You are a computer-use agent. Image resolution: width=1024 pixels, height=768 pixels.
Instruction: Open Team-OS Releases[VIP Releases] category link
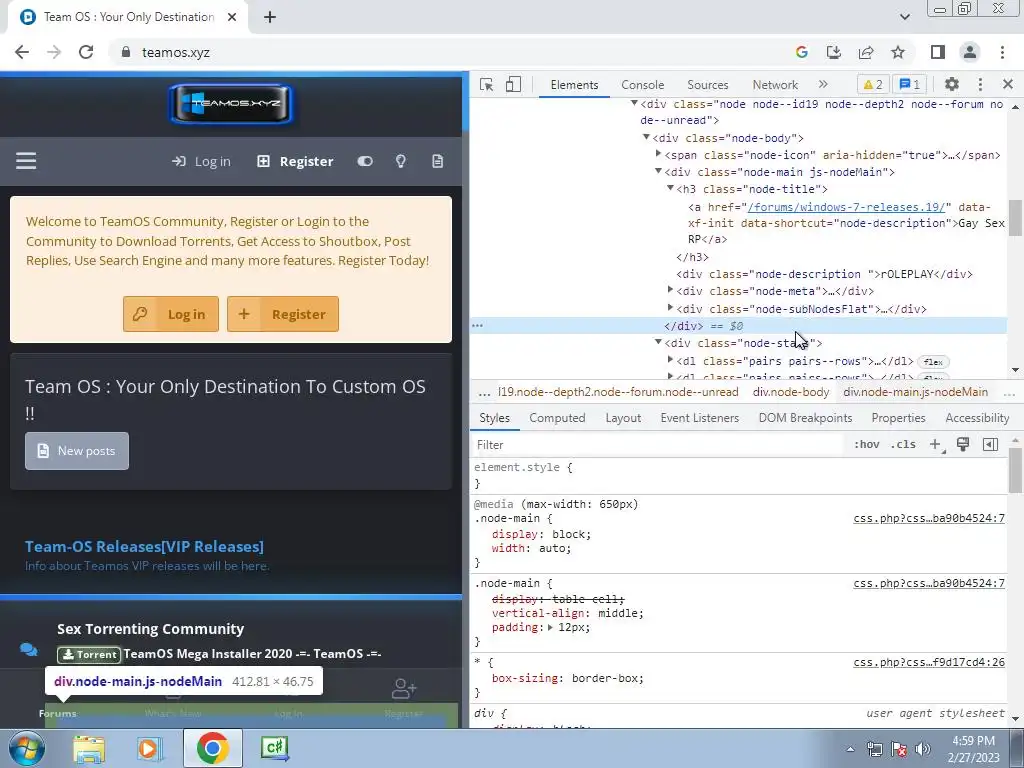point(144,547)
